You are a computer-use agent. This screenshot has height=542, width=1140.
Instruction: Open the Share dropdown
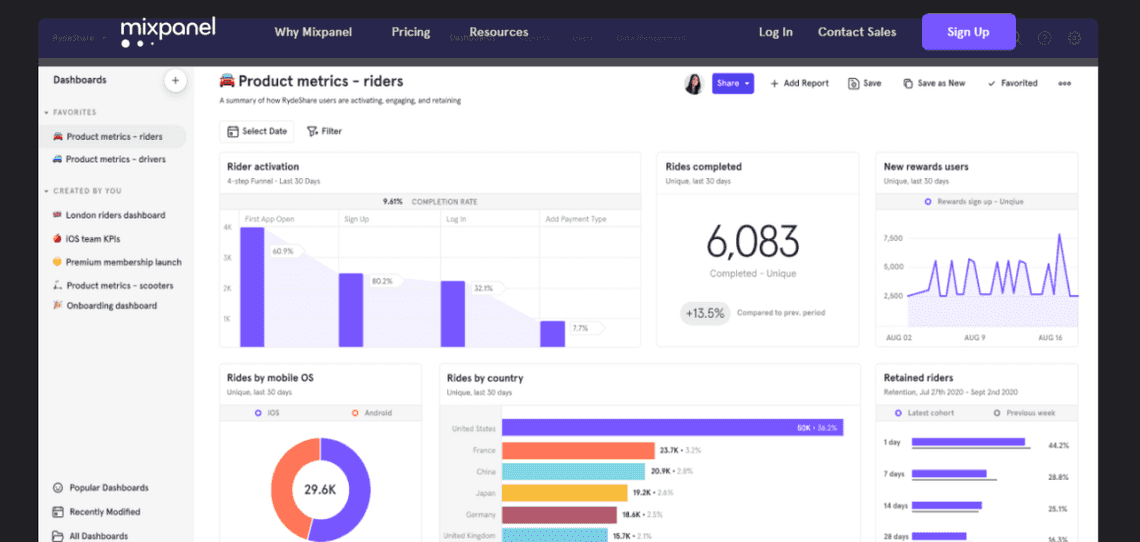pyautogui.click(x=733, y=84)
